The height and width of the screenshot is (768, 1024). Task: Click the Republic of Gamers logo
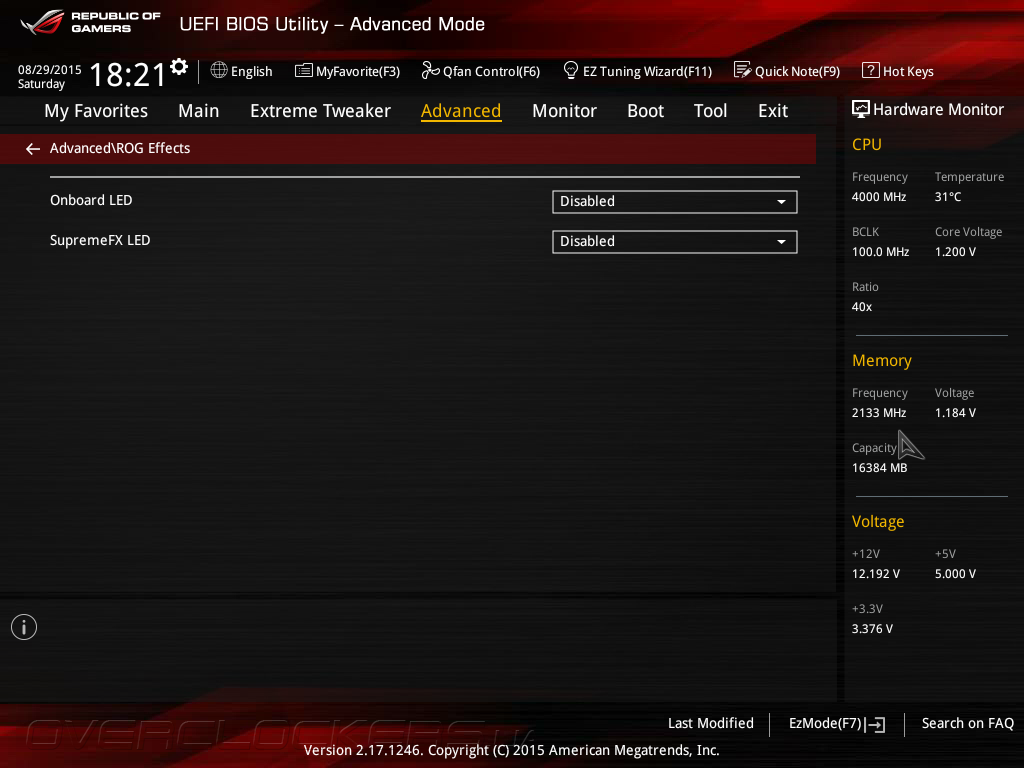tap(91, 22)
